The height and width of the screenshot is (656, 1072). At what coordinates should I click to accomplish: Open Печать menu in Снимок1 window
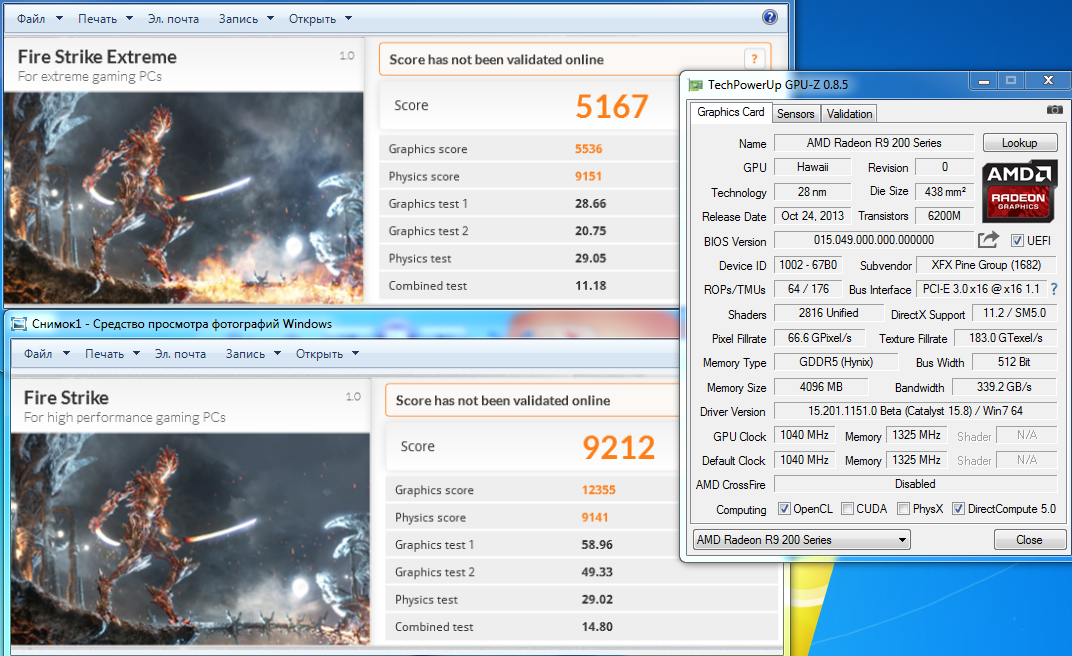112,353
